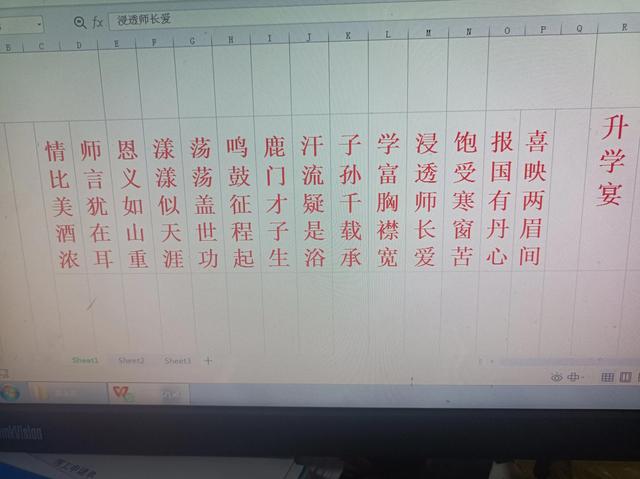Select column N header
Viewport: 640px width, 479px height.
(x=469, y=31)
